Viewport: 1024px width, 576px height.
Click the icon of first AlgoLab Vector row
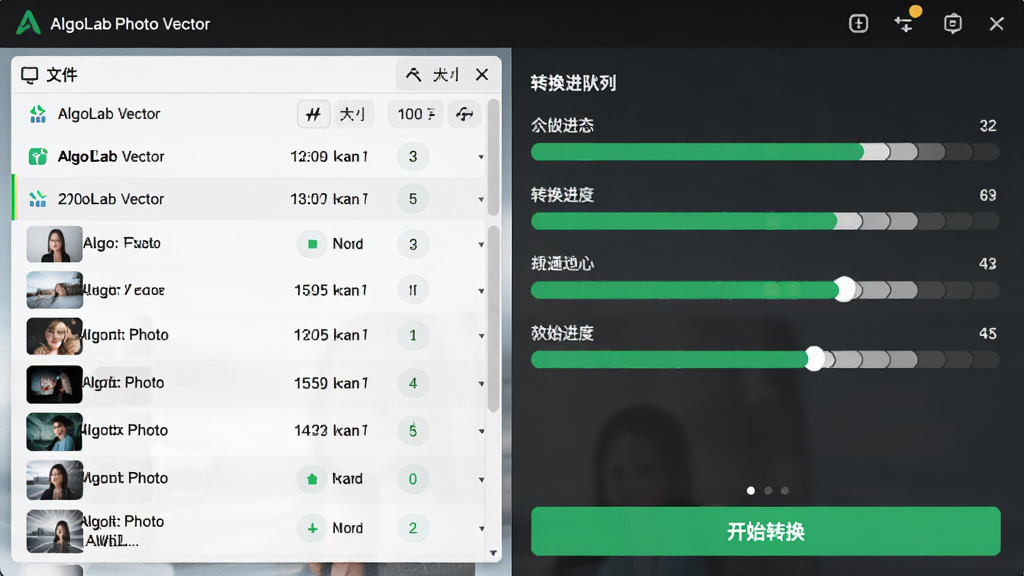click(38, 114)
